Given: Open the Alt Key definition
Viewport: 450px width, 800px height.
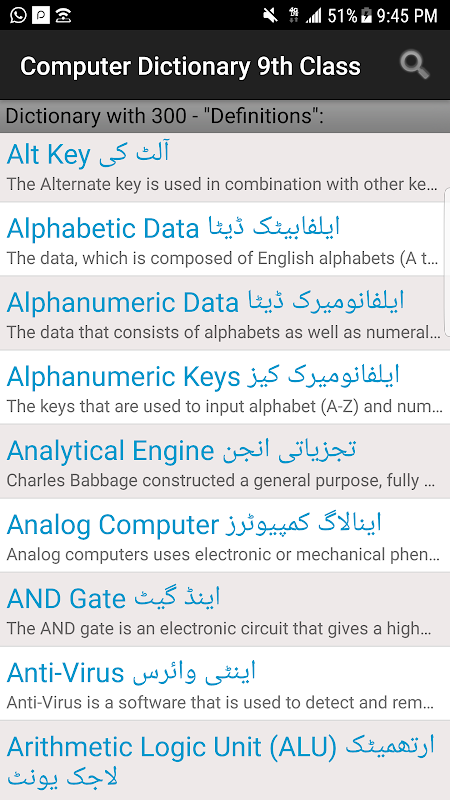Looking at the screenshot, I should coord(225,167).
